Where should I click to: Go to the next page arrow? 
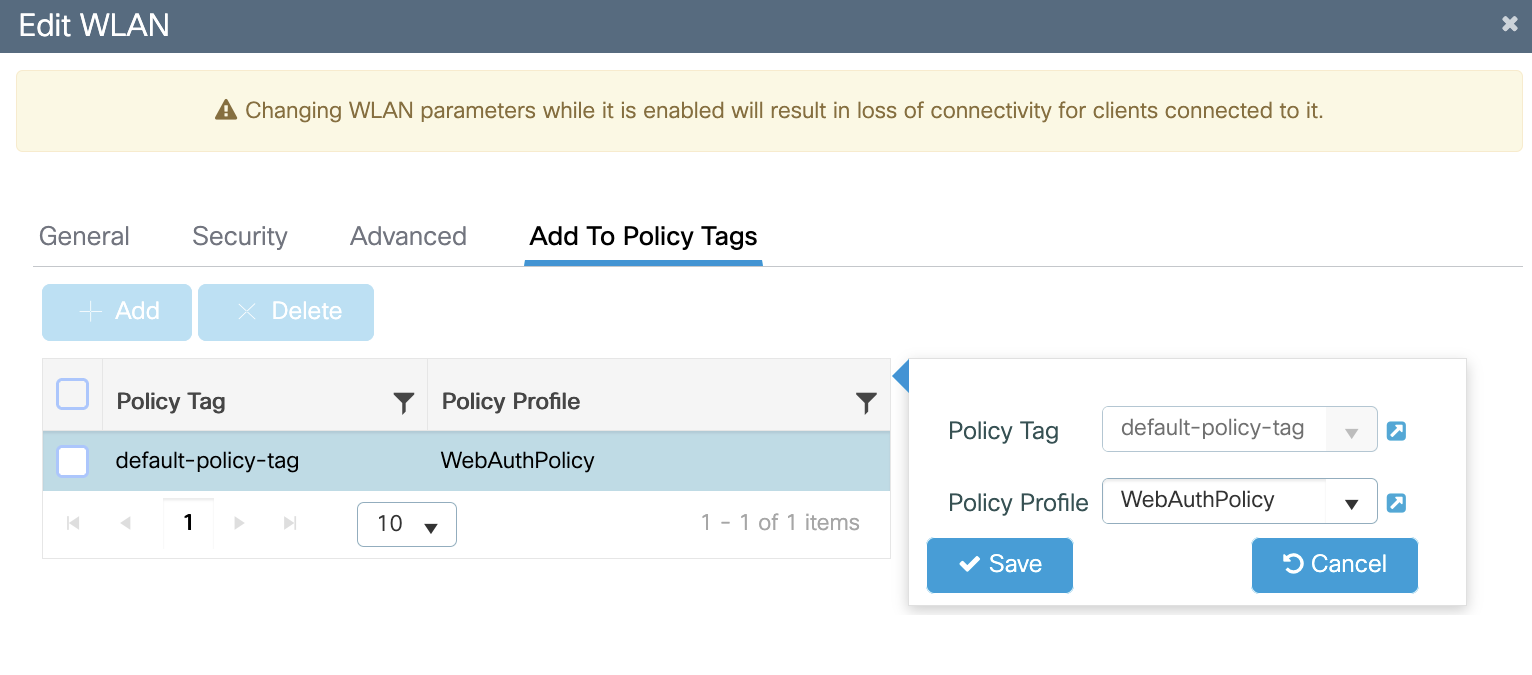click(239, 523)
